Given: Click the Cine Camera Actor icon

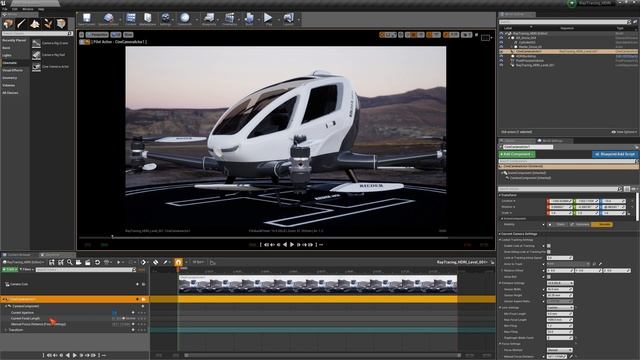Looking at the screenshot, I should 36,67.
